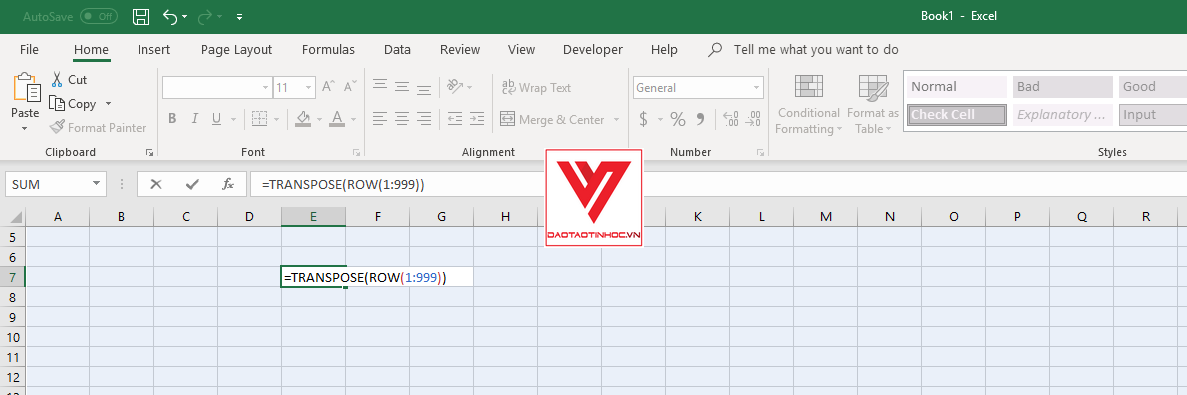Click the Borders icon

point(260,119)
